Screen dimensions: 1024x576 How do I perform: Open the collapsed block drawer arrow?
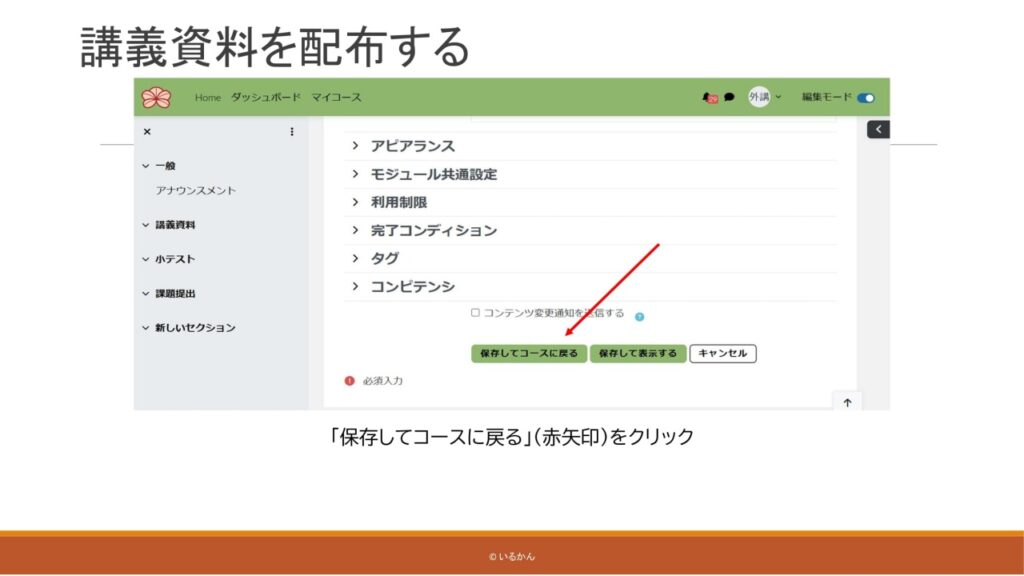[x=877, y=129]
